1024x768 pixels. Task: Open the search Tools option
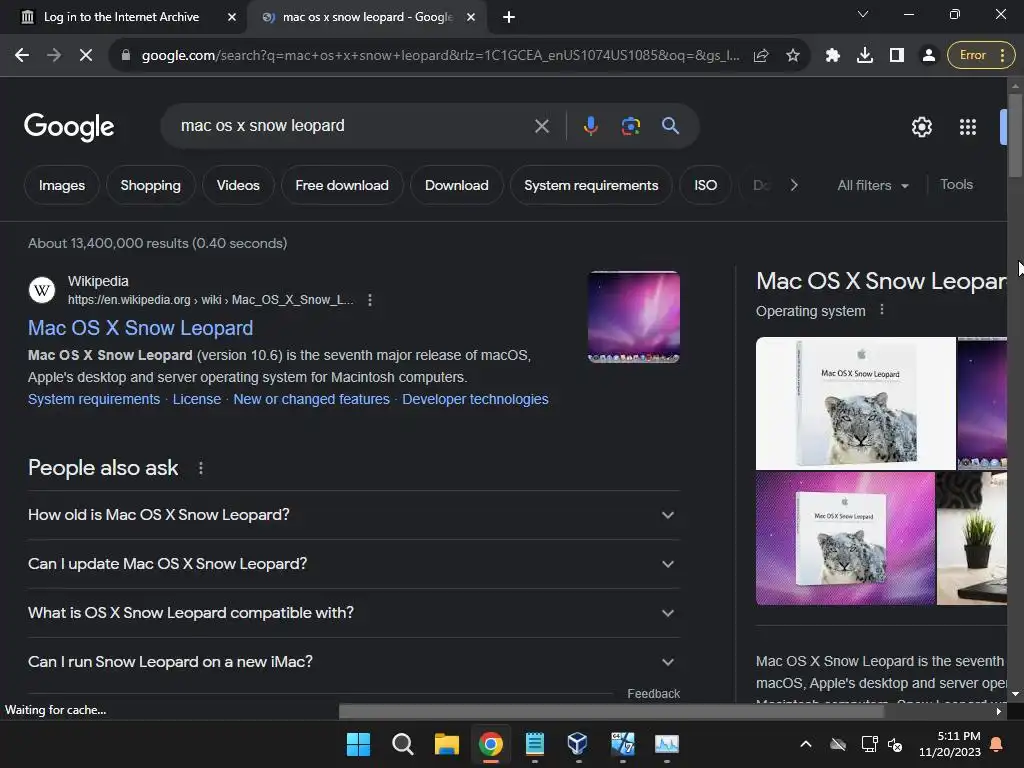click(x=957, y=185)
